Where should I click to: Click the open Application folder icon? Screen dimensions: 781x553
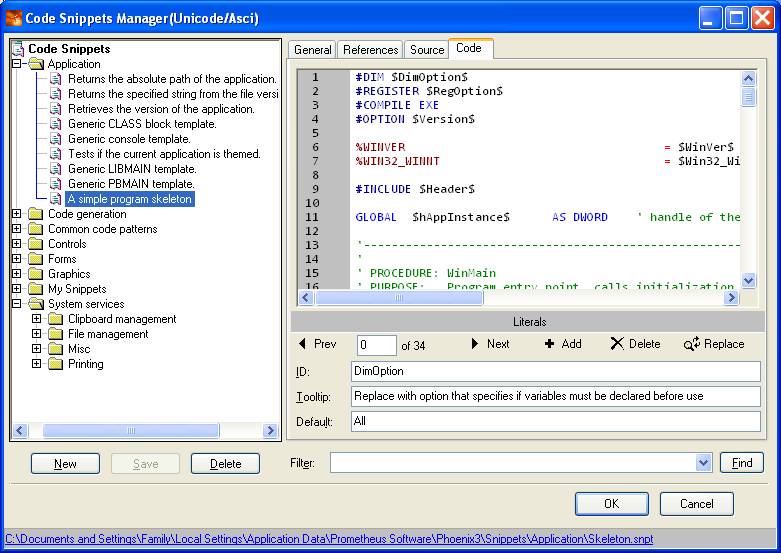[x=36, y=64]
